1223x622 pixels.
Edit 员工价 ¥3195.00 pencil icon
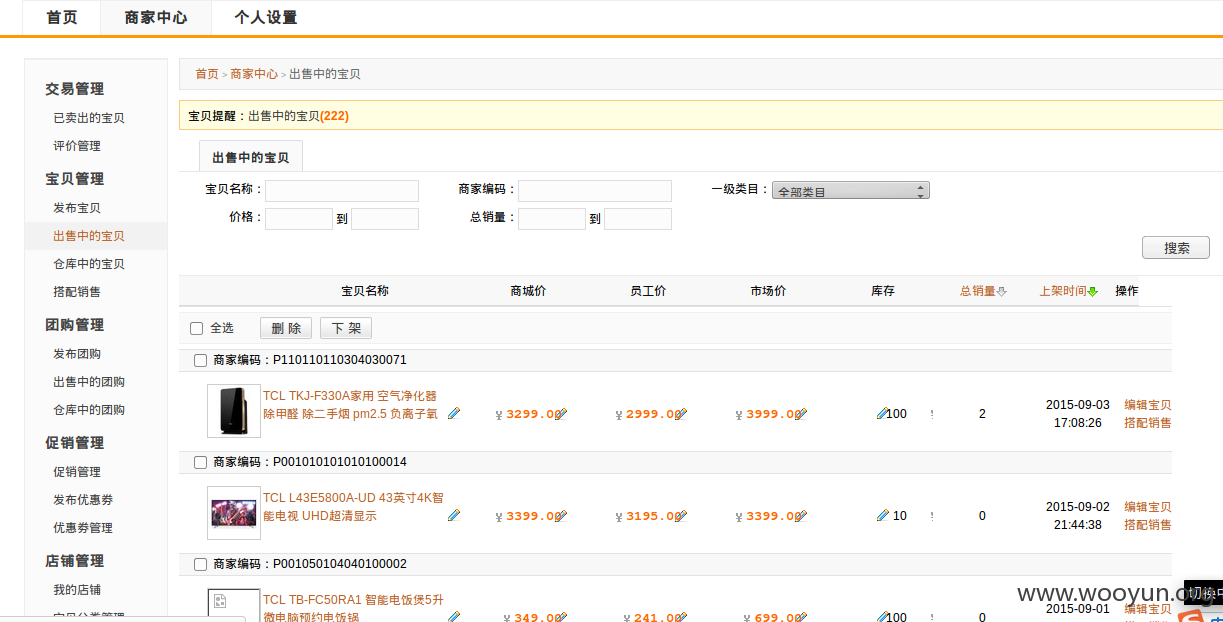click(681, 516)
